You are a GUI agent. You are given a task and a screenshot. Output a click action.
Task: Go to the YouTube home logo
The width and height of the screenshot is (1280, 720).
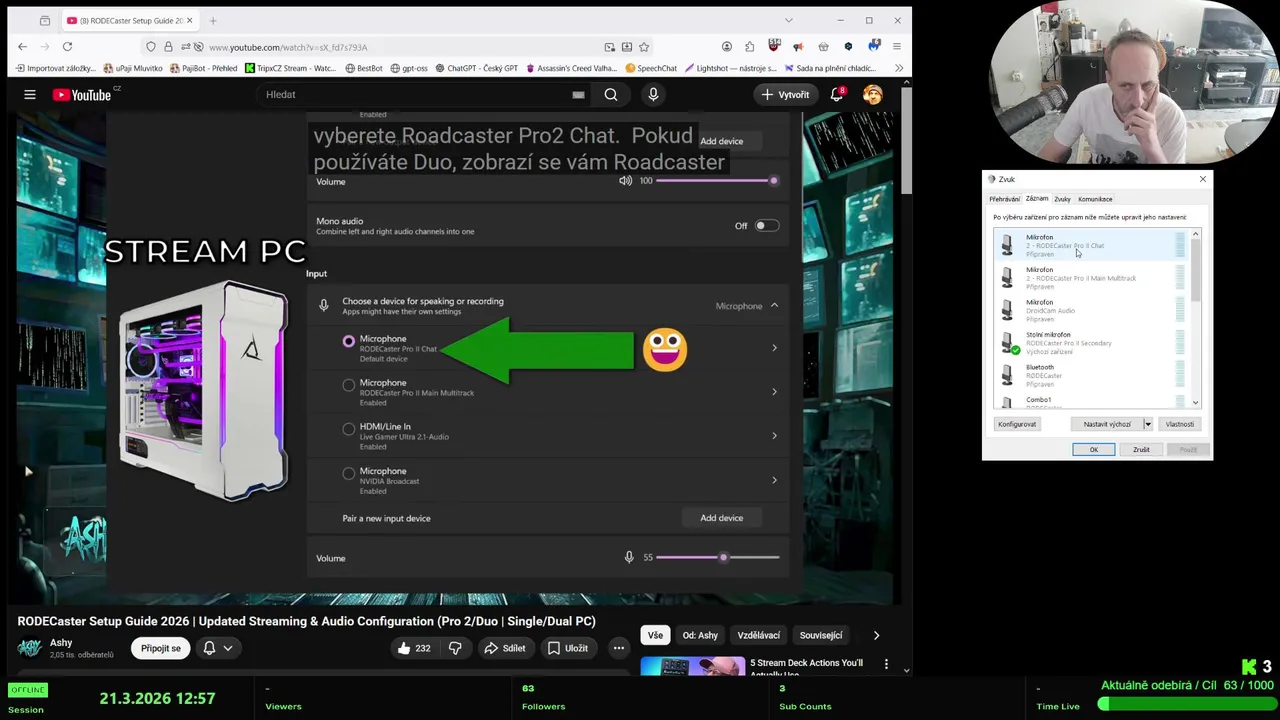82,94
